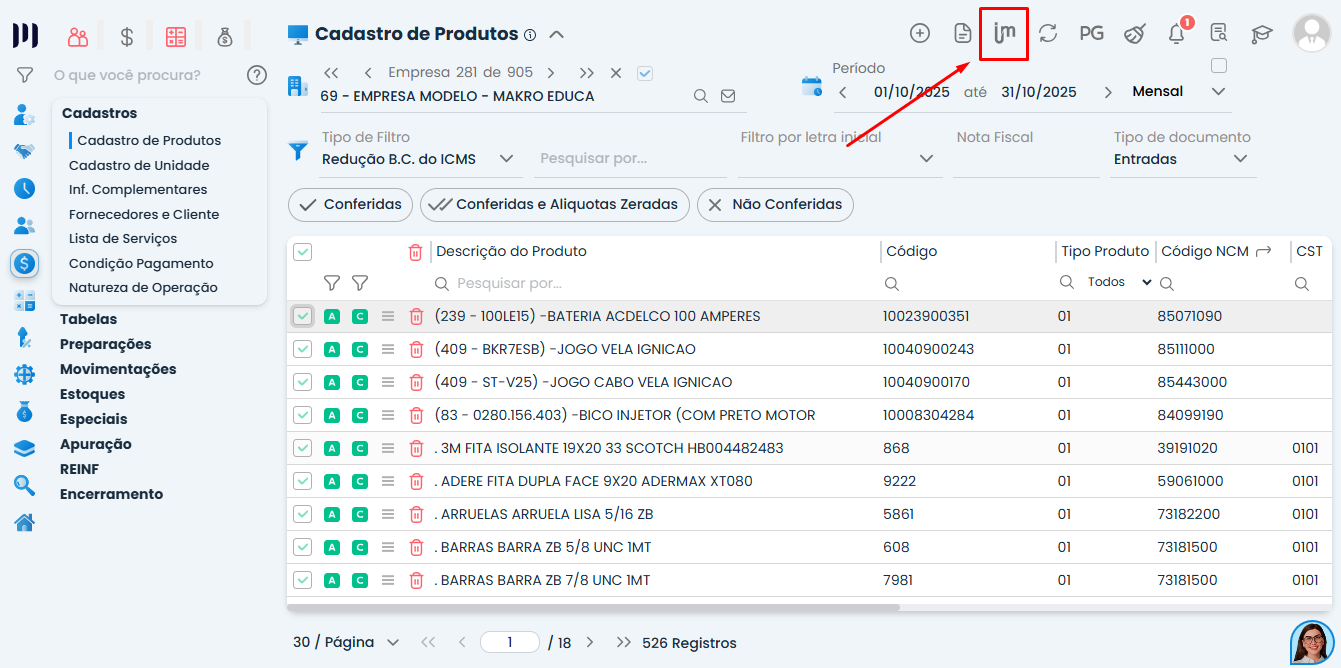This screenshot has height=668, width=1341.
Task: Delete the BATERIA ACDELCO 100 AMPERES row
Action: [x=416, y=317]
